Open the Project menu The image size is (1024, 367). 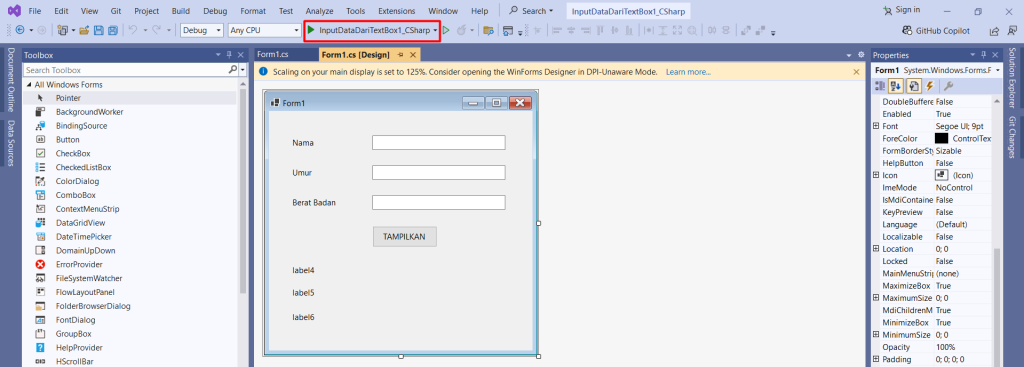(x=146, y=11)
